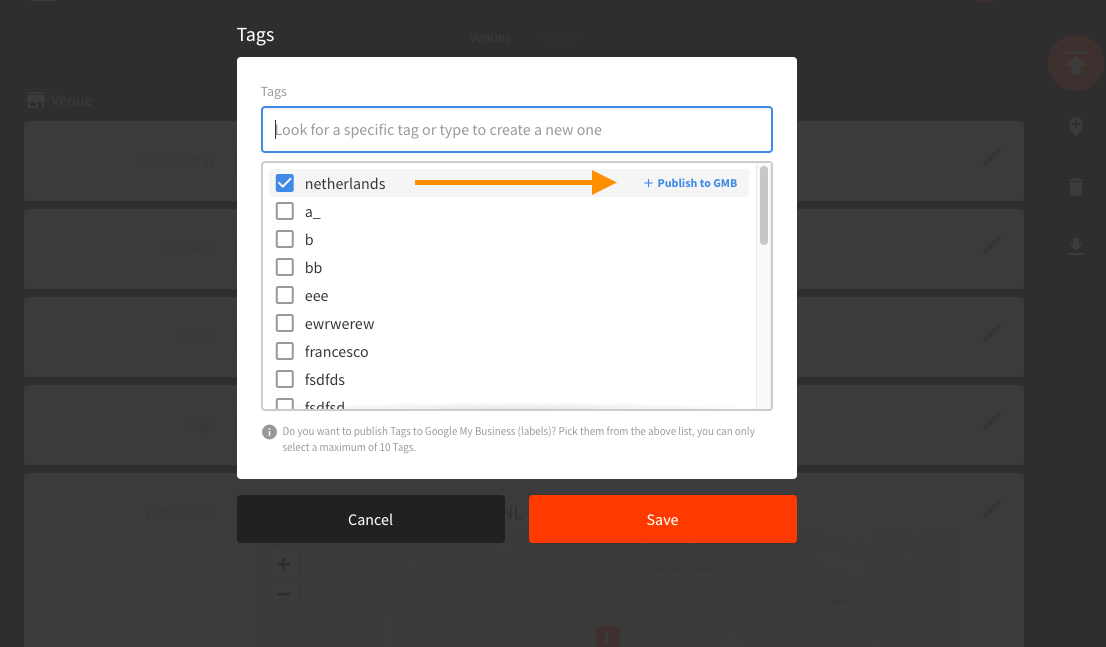
Task: Click the info icon below tag list
Action: pyautogui.click(x=269, y=432)
